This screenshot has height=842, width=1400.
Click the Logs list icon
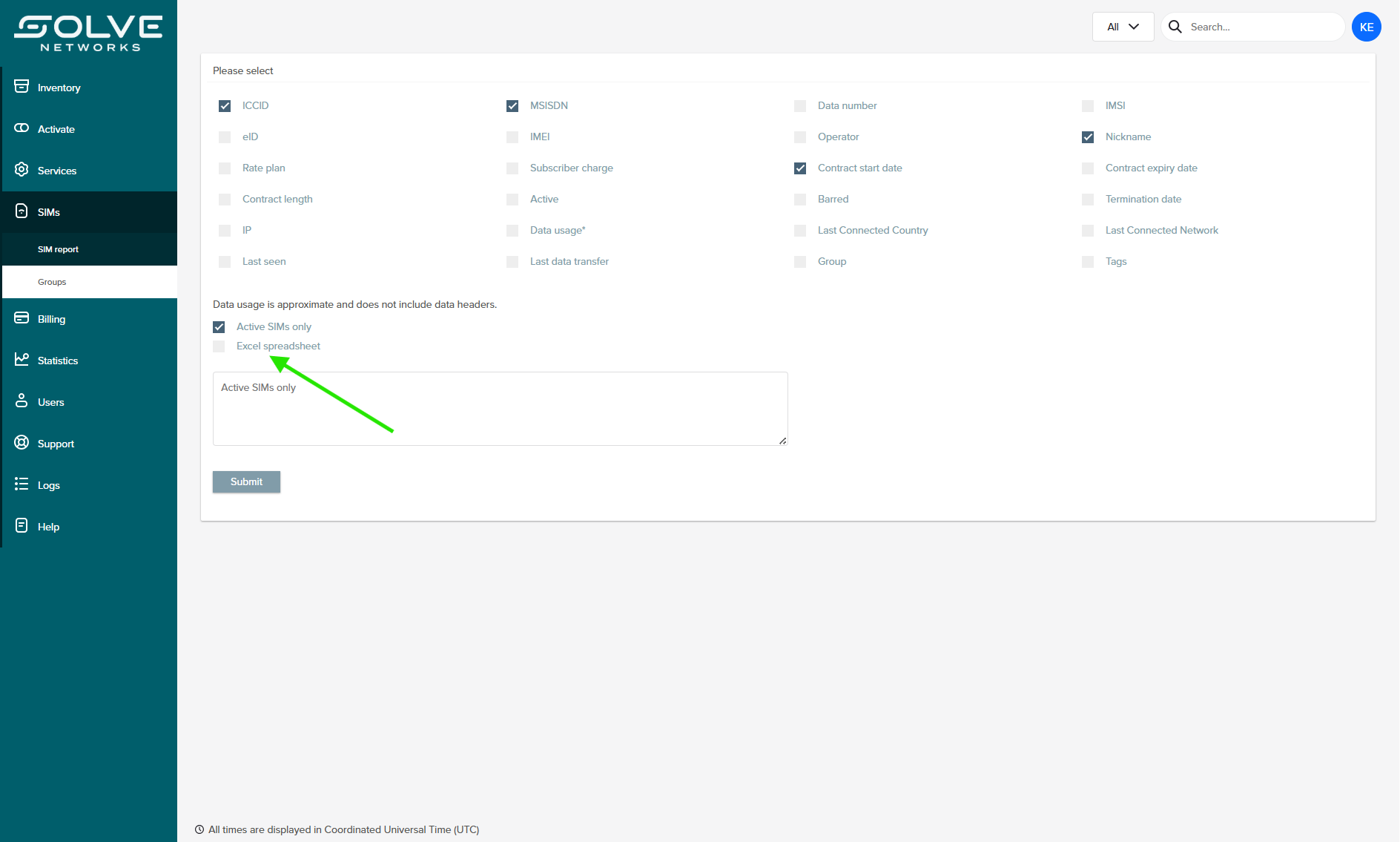22,484
